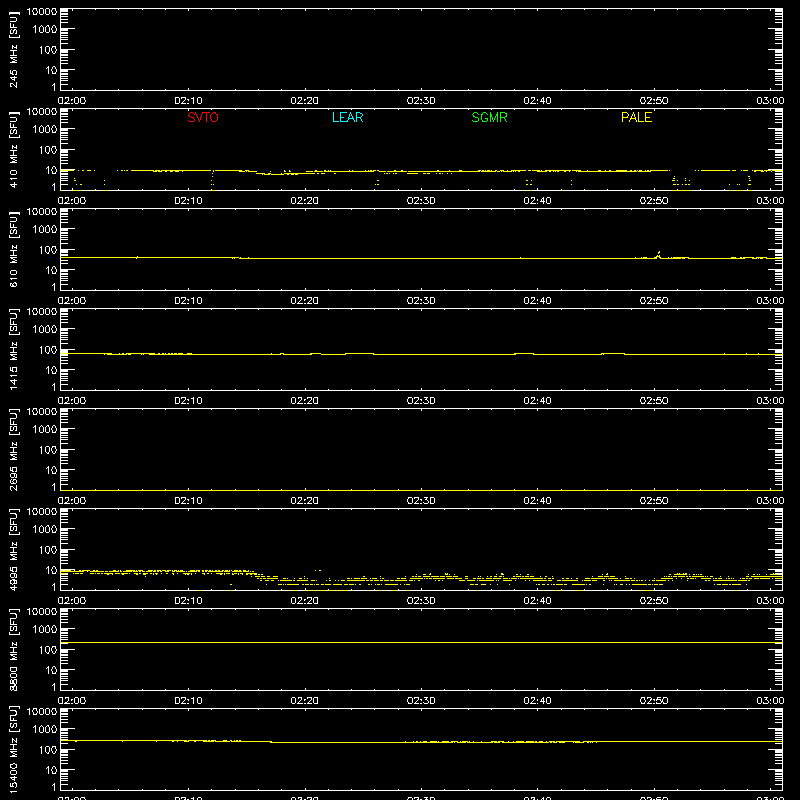The image size is (800, 800).
Task: Click the yellow PALE station label
Action: click(636, 117)
